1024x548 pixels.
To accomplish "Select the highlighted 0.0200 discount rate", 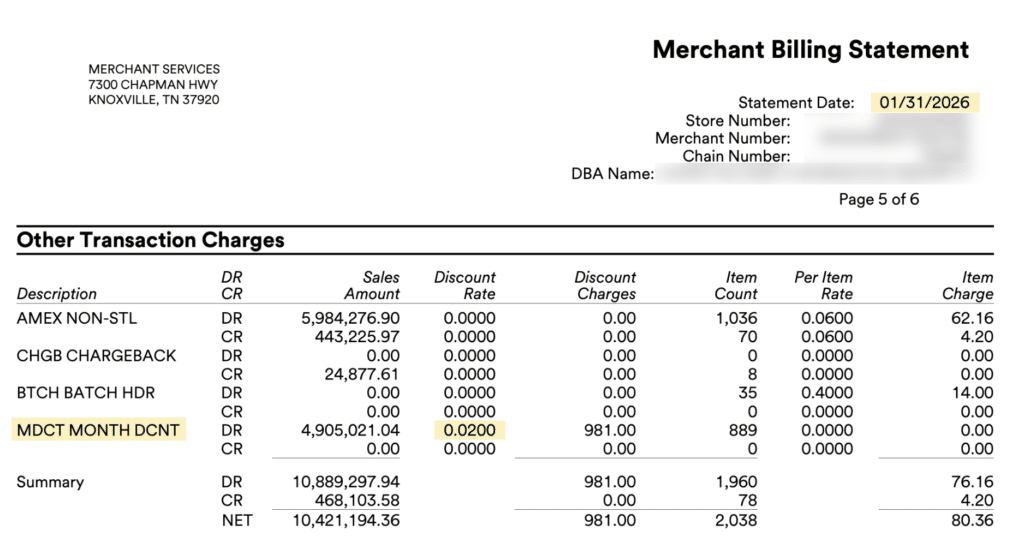I will [x=470, y=431].
